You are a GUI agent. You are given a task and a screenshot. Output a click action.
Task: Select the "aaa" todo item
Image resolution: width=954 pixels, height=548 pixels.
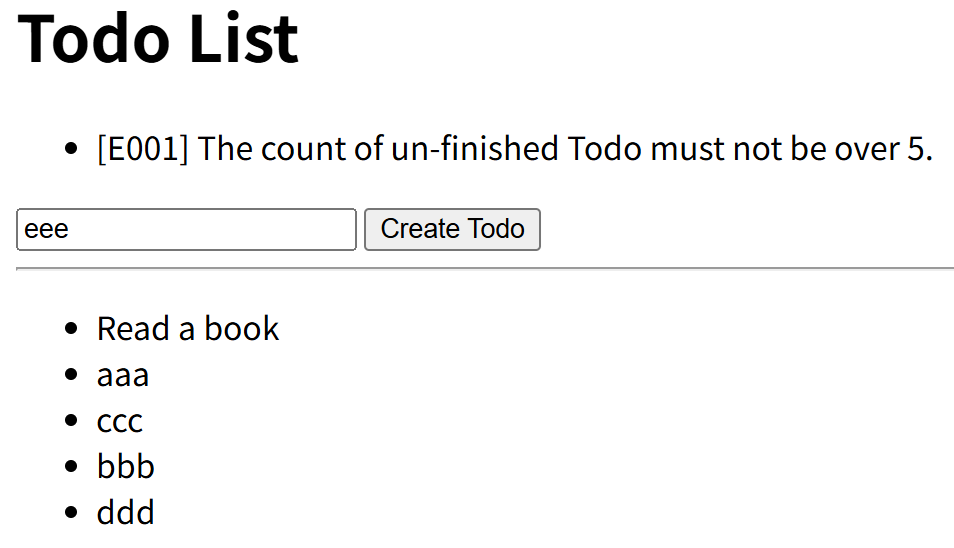click(123, 375)
